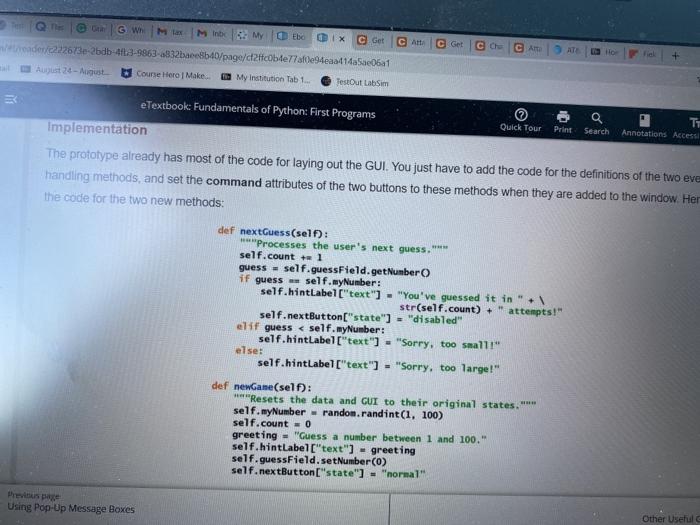Viewport: 700px width, 525px height.
Task: Switch to the first Get Chegg tab
Action: pos(372,41)
